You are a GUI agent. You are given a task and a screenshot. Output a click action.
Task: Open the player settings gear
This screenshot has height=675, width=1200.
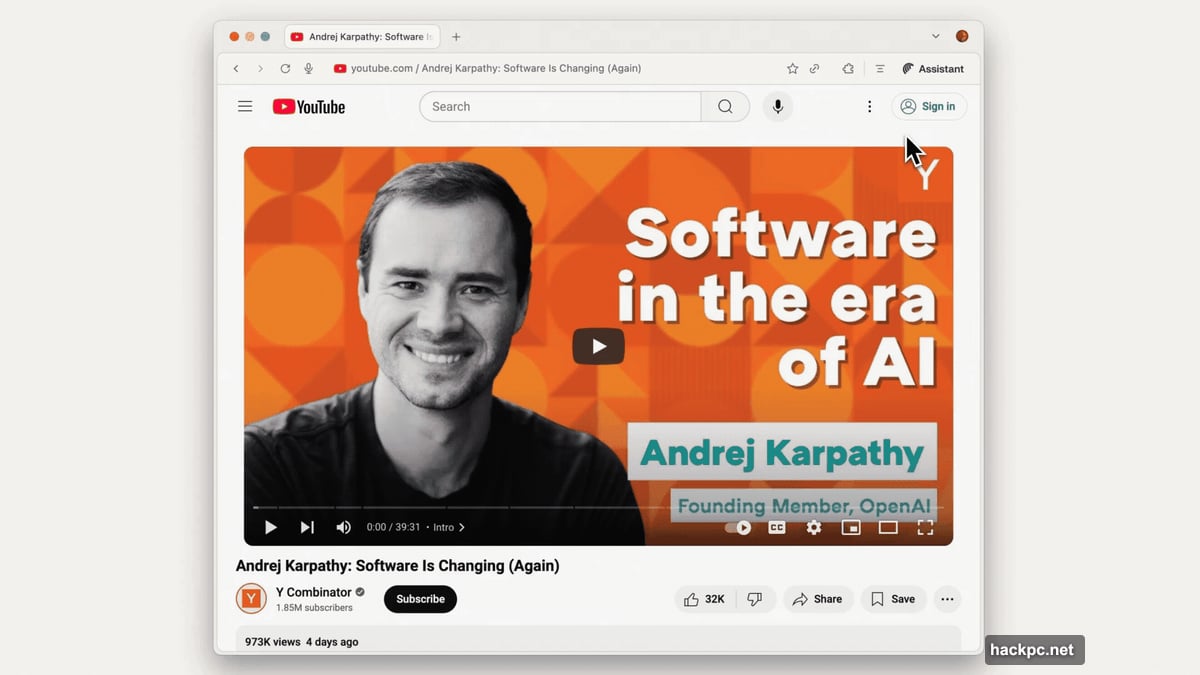pyautogui.click(x=813, y=527)
